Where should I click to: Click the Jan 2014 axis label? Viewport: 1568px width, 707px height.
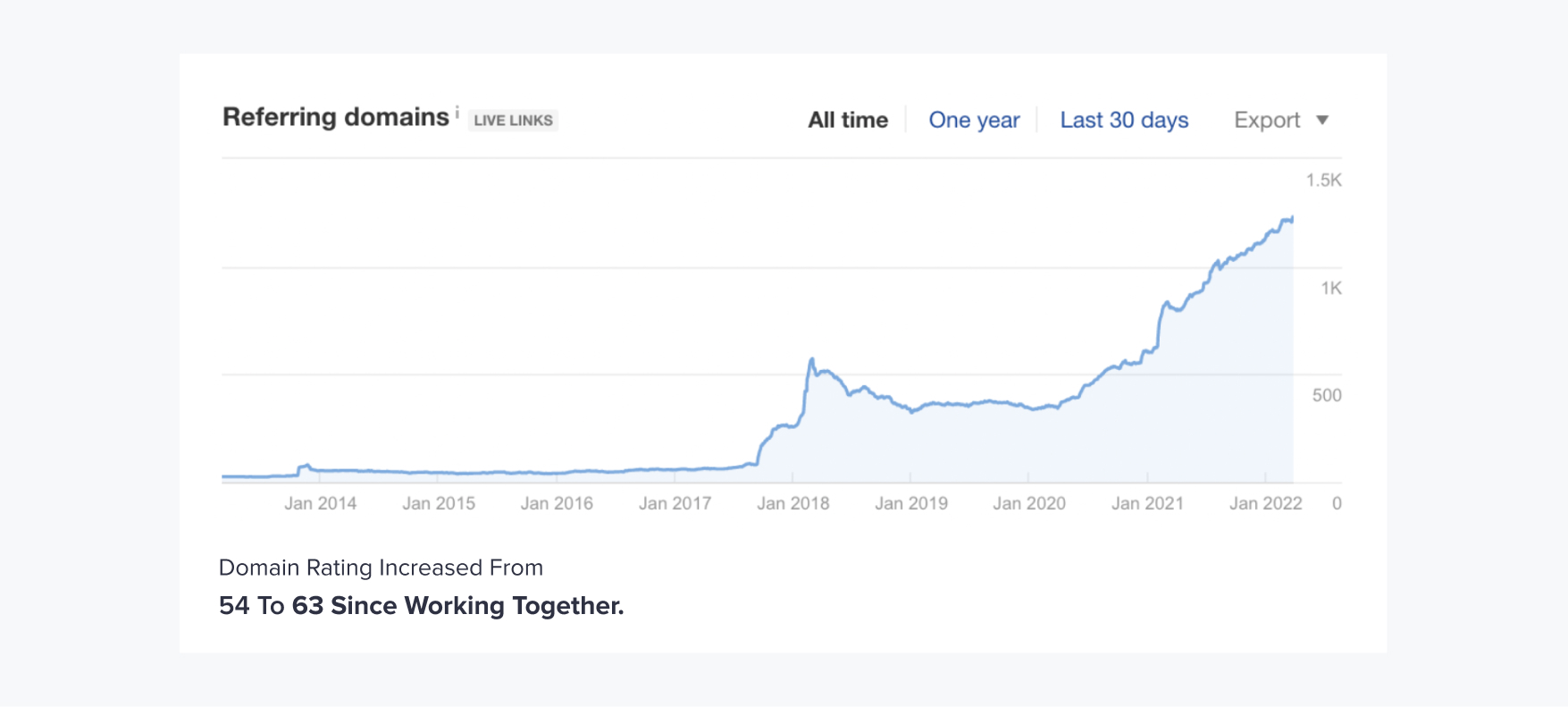[x=320, y=503]
